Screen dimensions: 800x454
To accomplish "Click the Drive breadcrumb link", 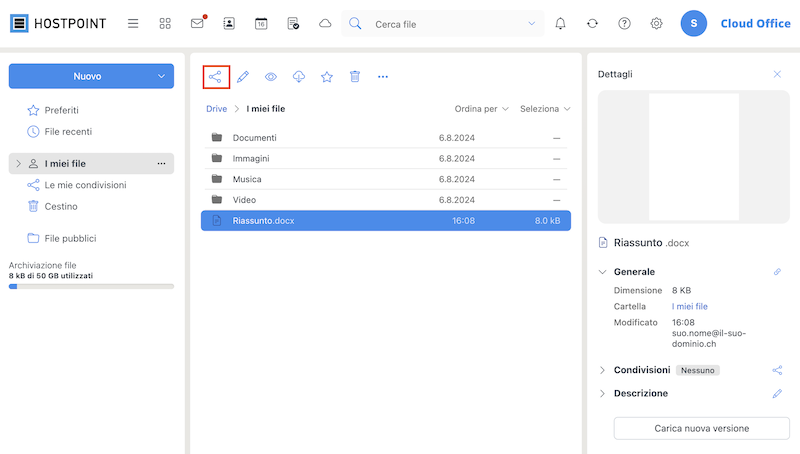I will click(x=216, y=109).
